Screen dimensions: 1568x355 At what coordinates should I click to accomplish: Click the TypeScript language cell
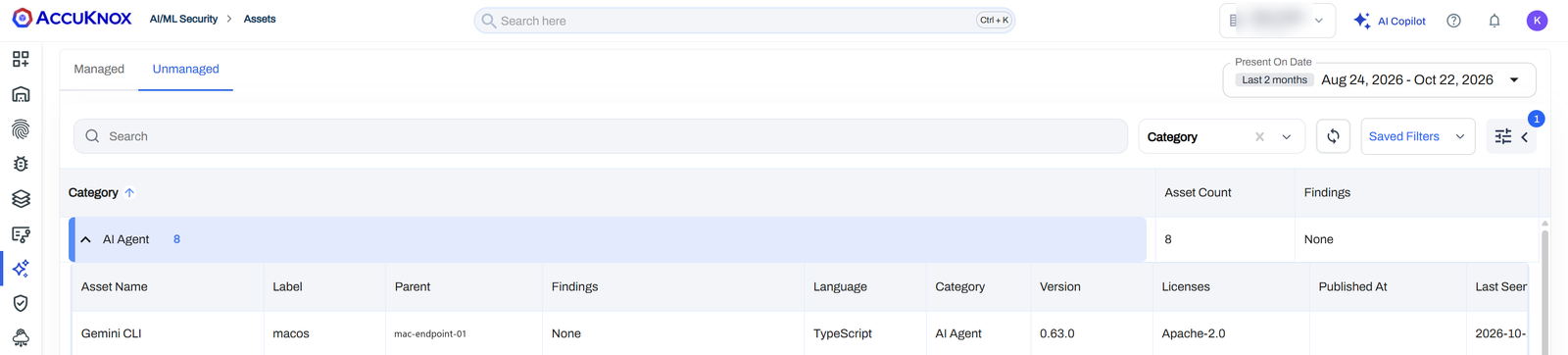pyautogui.click(x=843, y=333)
